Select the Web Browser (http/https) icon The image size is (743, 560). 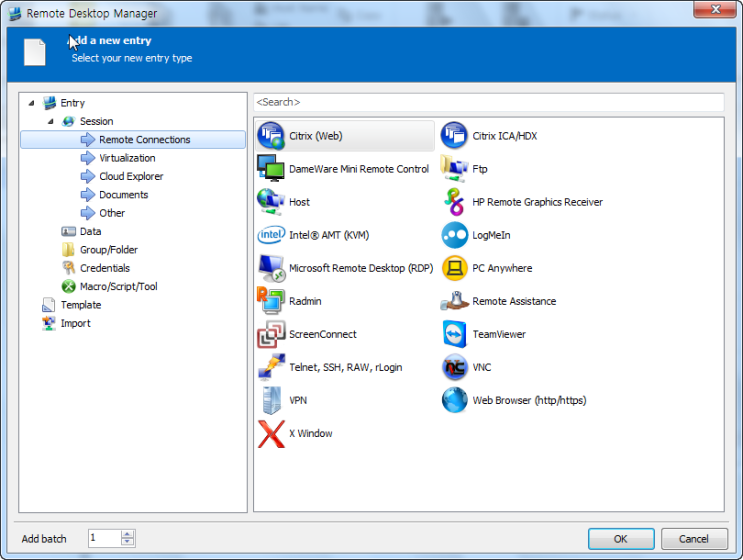pyautogui.click(x=454, y=400)
